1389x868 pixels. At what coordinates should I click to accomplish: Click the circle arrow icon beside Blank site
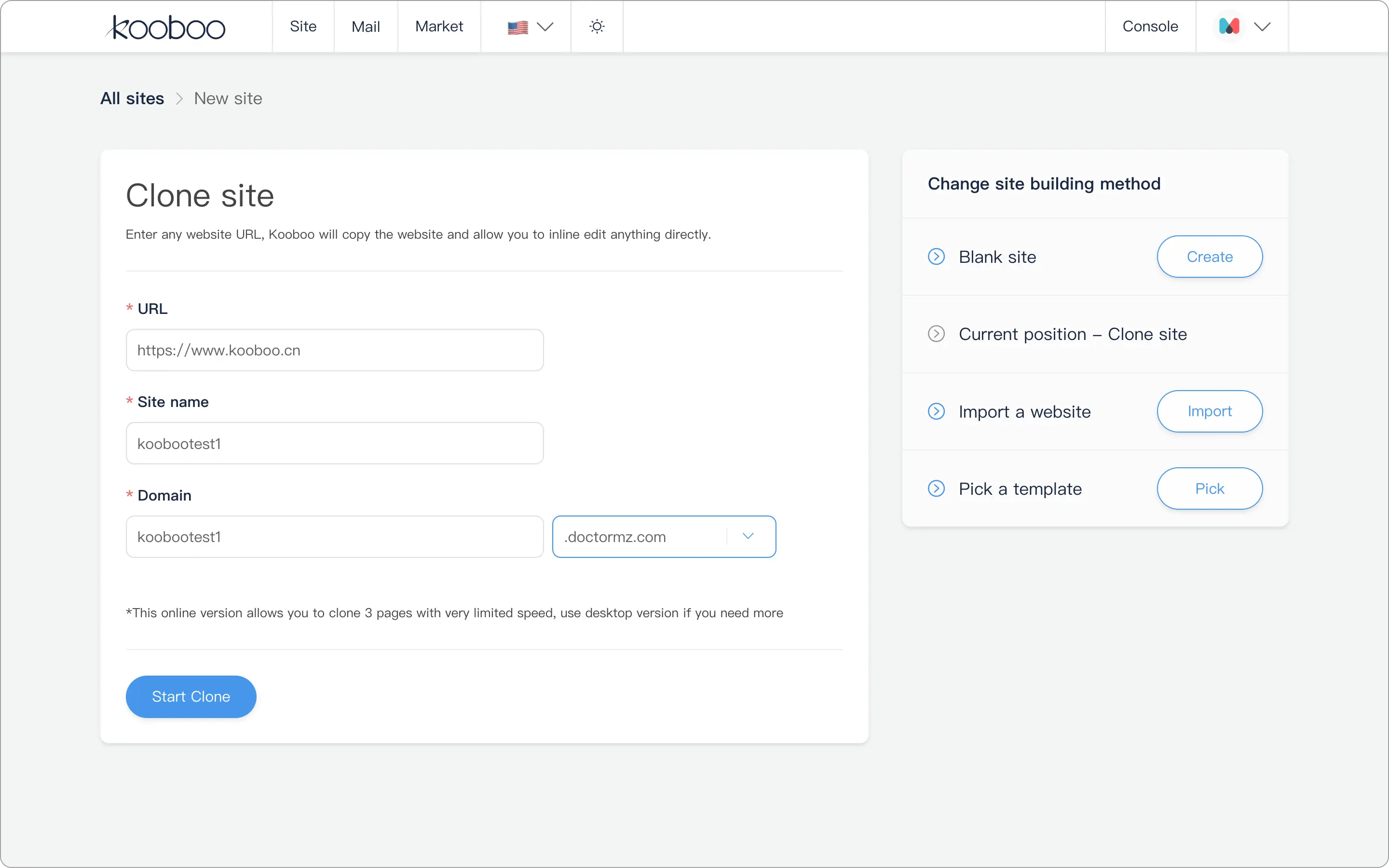pos(936,257)
